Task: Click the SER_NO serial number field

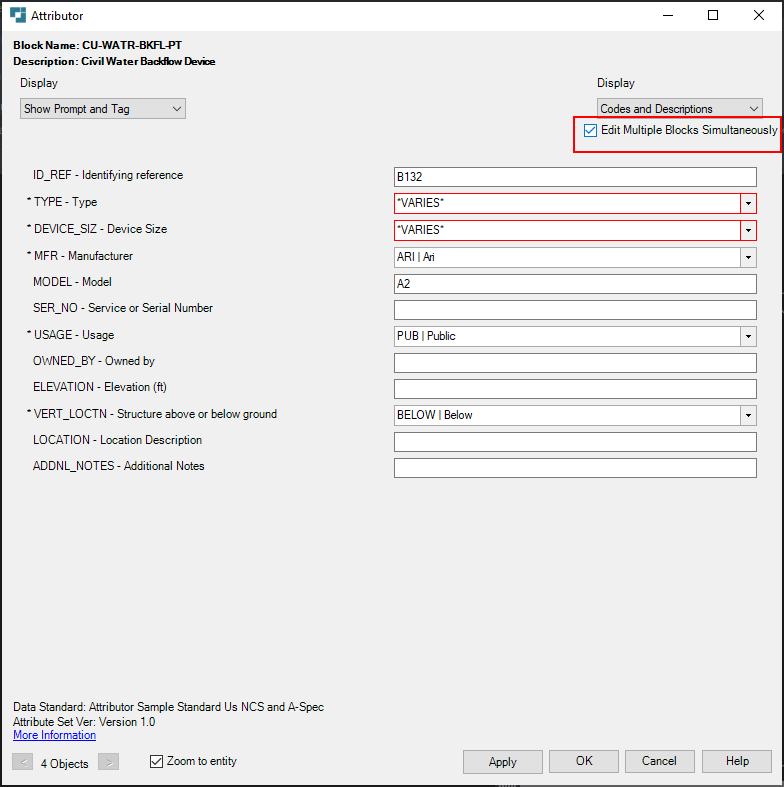Action: coord(575,310)
